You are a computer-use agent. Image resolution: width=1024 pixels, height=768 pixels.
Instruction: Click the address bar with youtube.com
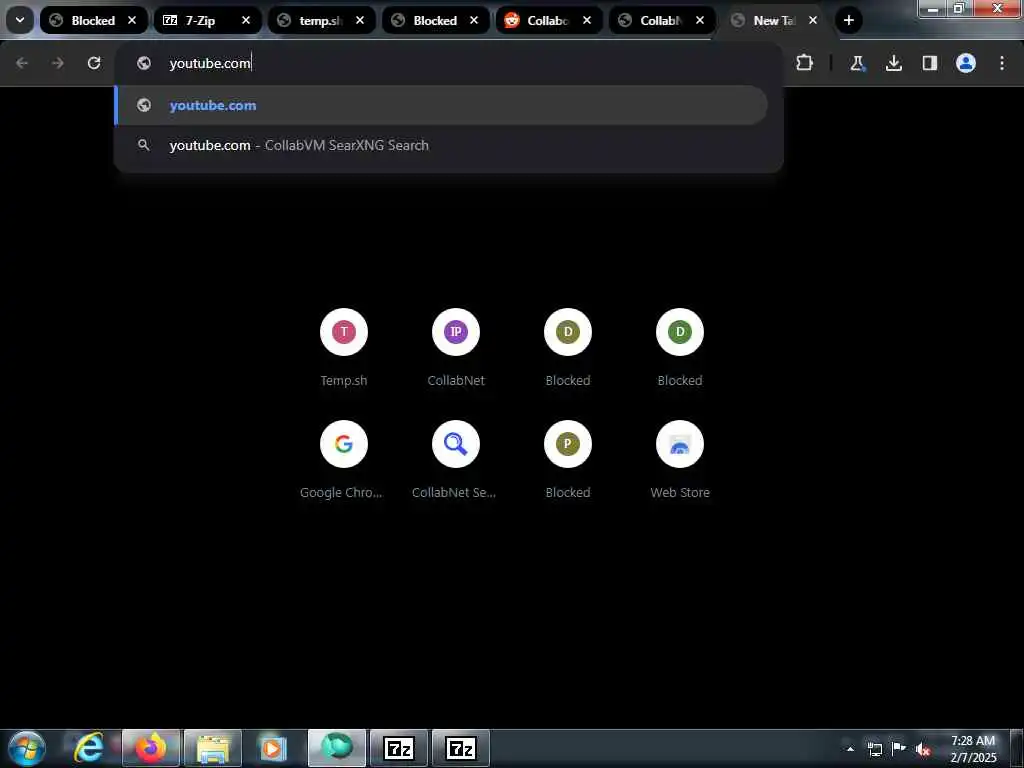449,63
